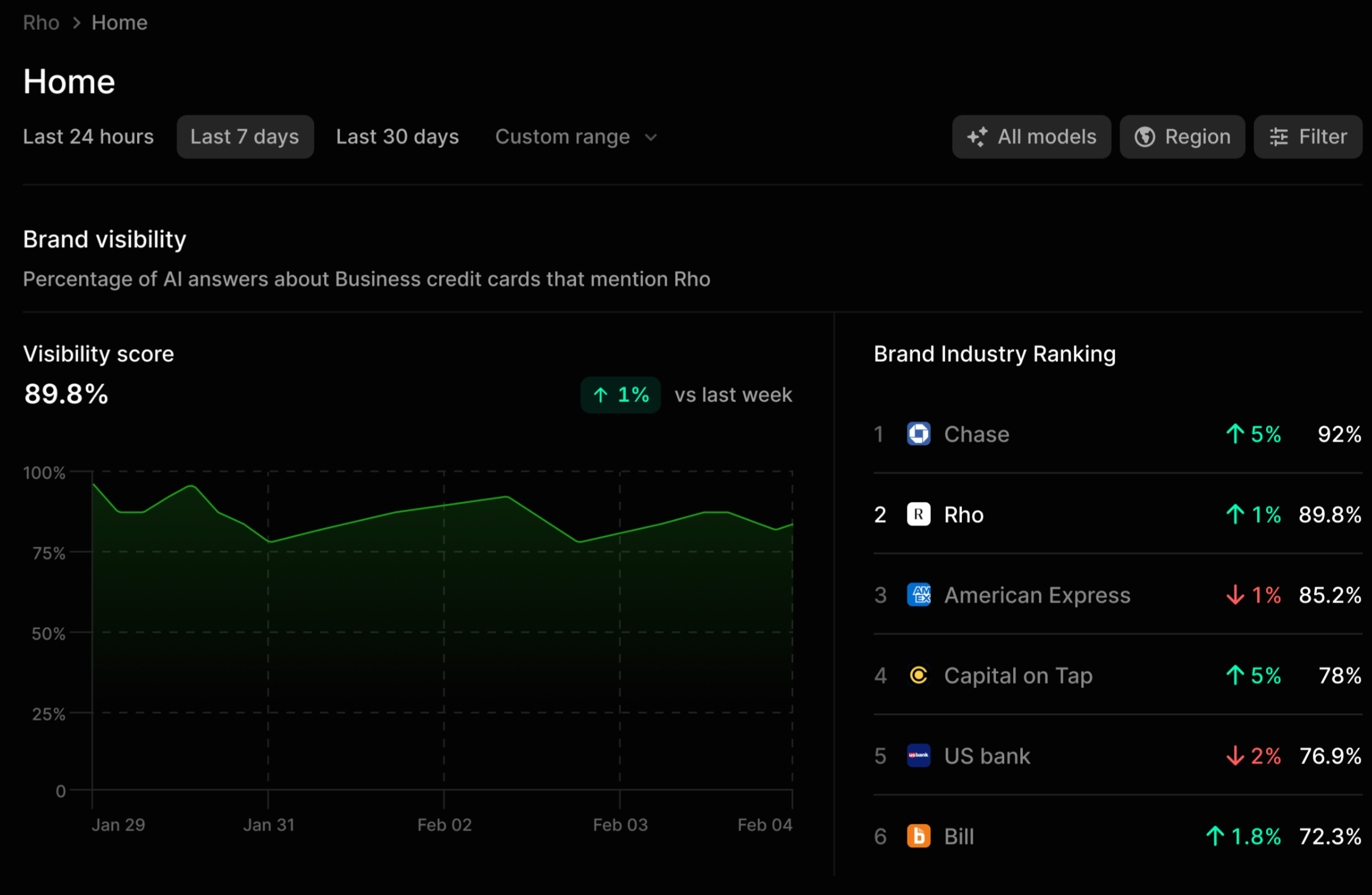The width and height of the screenshot is (1372, 895).
Task: Click the Capital on Tap 78% value
Action: click(1340, 675)
